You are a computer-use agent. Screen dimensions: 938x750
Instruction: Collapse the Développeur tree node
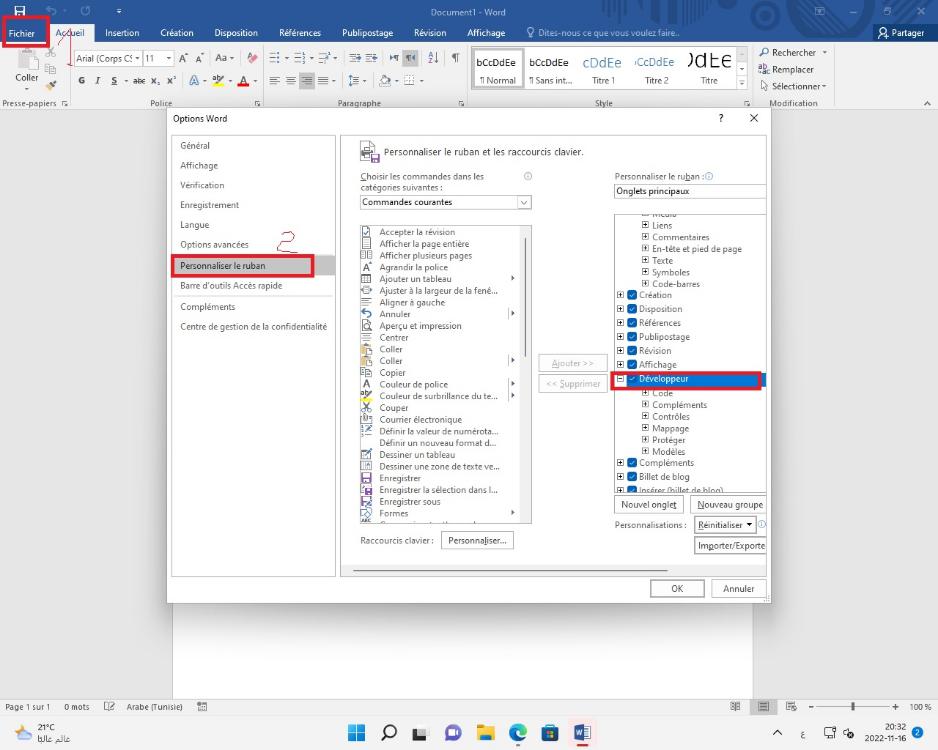tap(620, 379)
